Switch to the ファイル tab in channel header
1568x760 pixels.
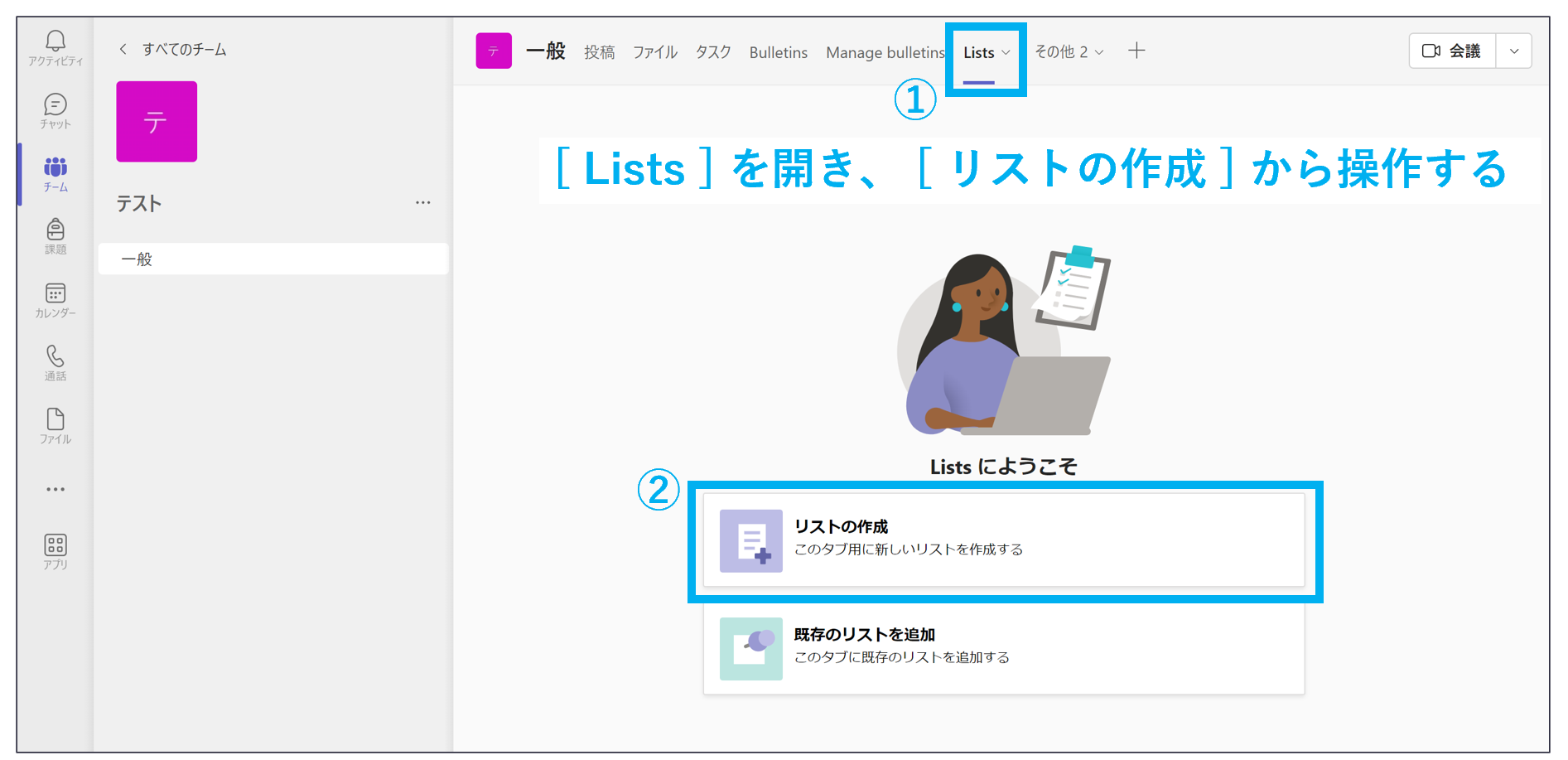[655, 52]
